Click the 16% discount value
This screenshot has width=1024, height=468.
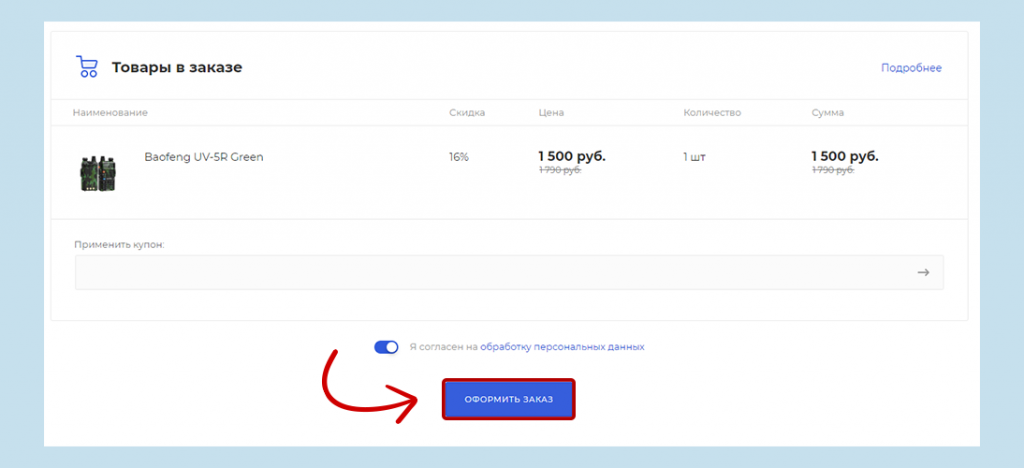[x=459, y=157]
